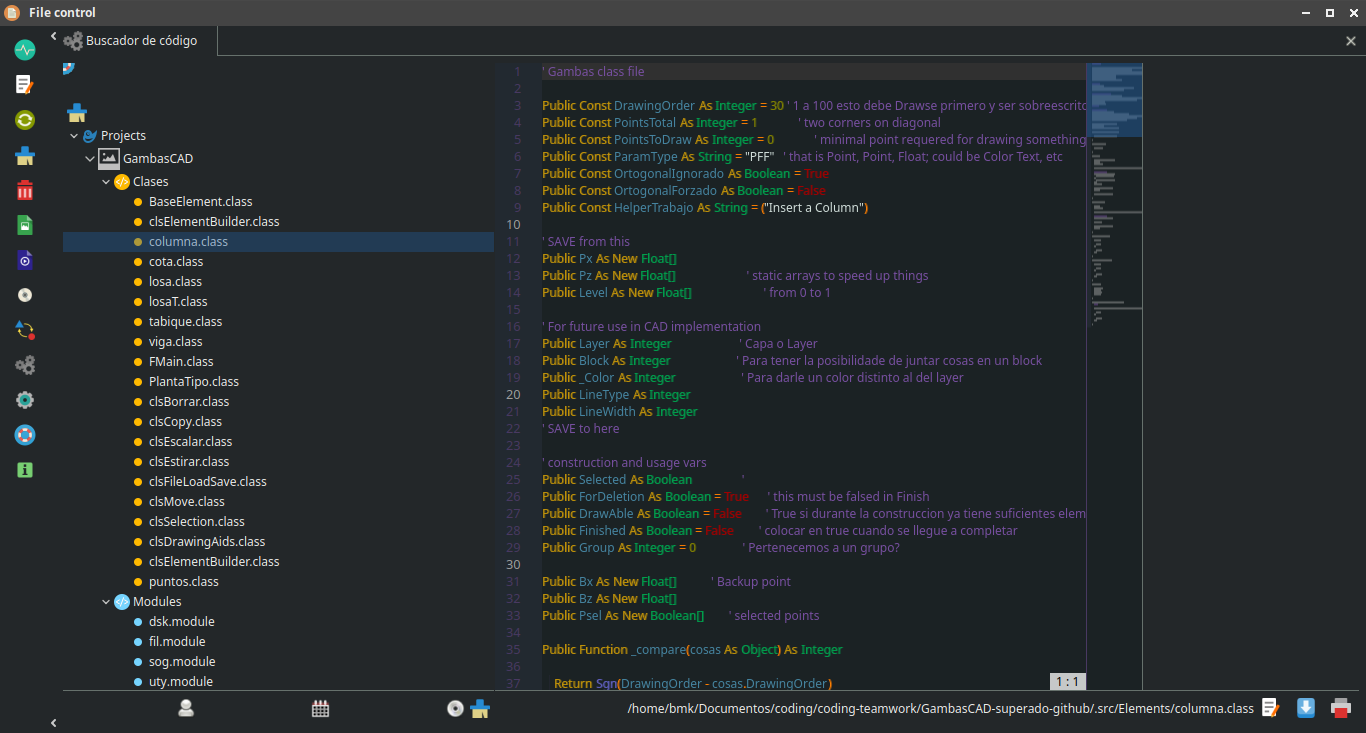Select BaseElement.class in the tree
1366x733 pixels.
[200, 202]
